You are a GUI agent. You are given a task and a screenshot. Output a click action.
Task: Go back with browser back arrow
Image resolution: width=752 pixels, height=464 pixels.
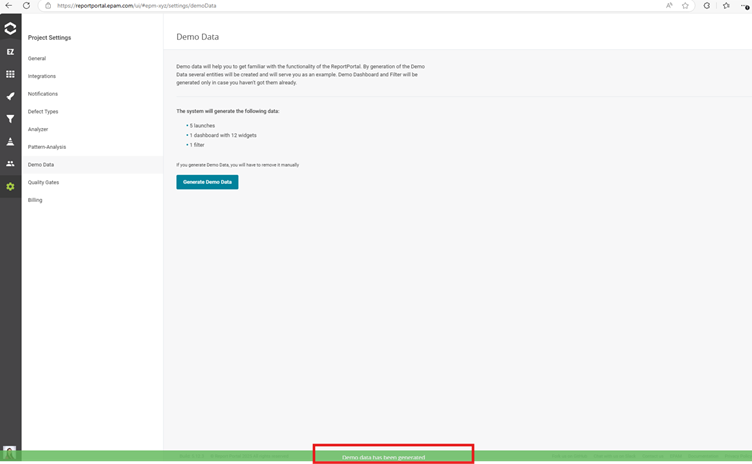coord(9,6)
